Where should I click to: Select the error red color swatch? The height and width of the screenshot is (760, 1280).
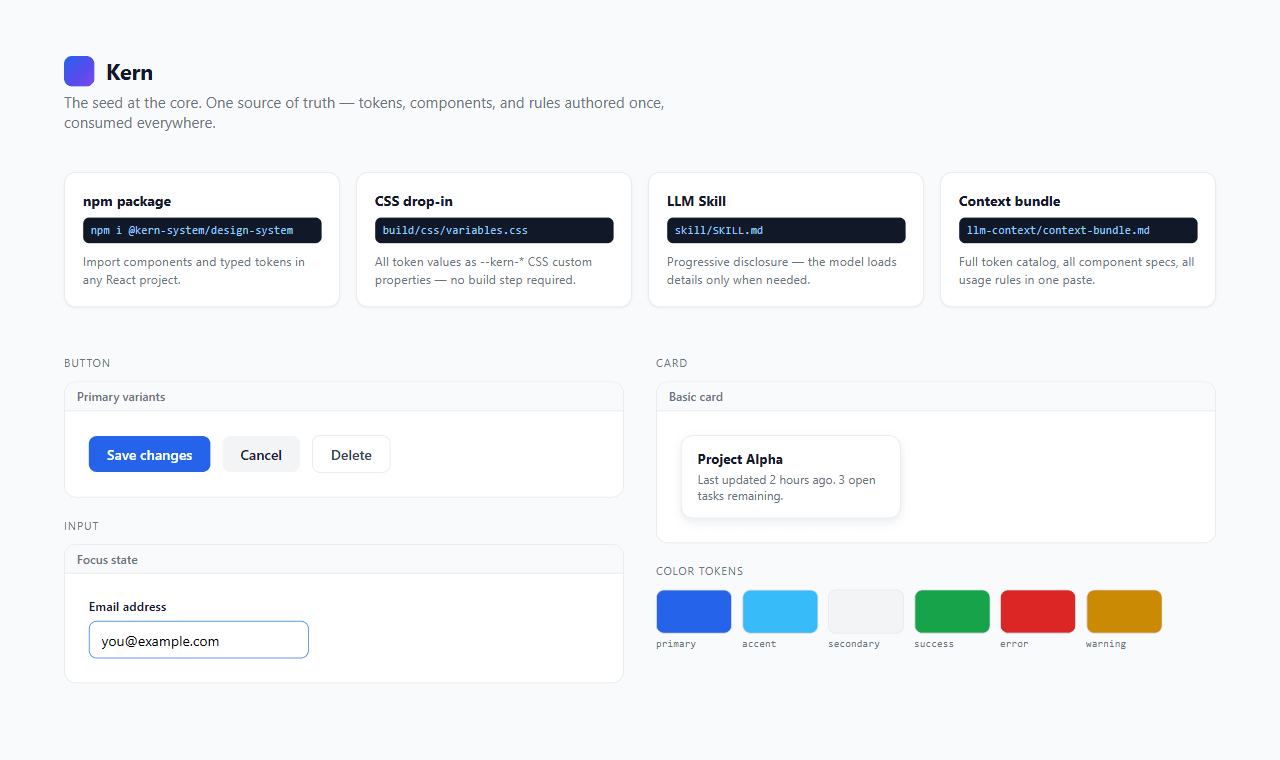coord(1038,611)
